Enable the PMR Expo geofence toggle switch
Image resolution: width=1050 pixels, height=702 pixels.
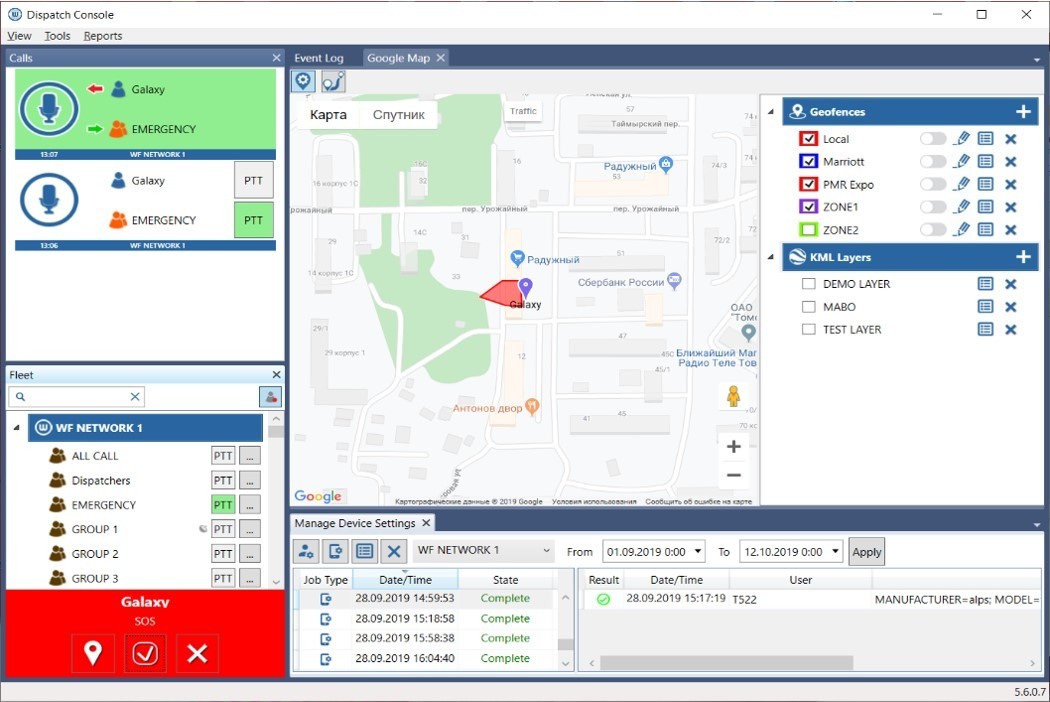932,184
